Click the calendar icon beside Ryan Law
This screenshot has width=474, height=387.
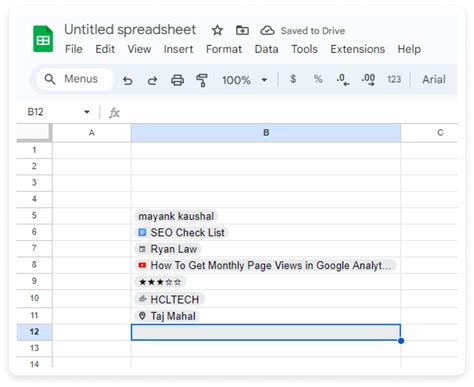(x=142, y=249)
